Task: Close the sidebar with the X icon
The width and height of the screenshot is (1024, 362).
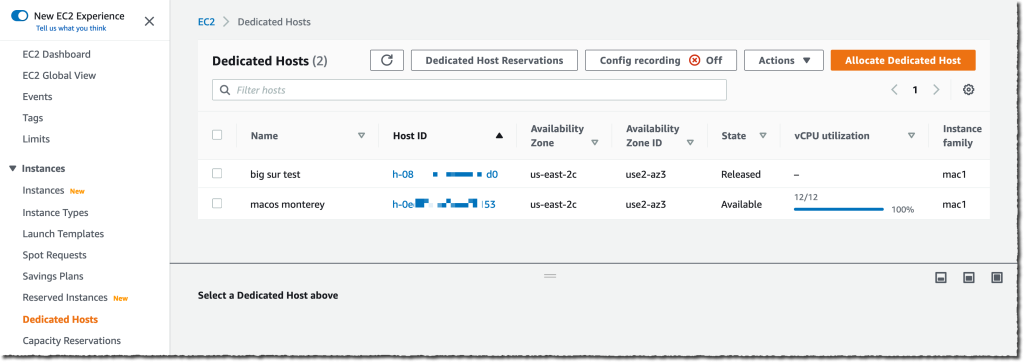Action: click(149, 22)
